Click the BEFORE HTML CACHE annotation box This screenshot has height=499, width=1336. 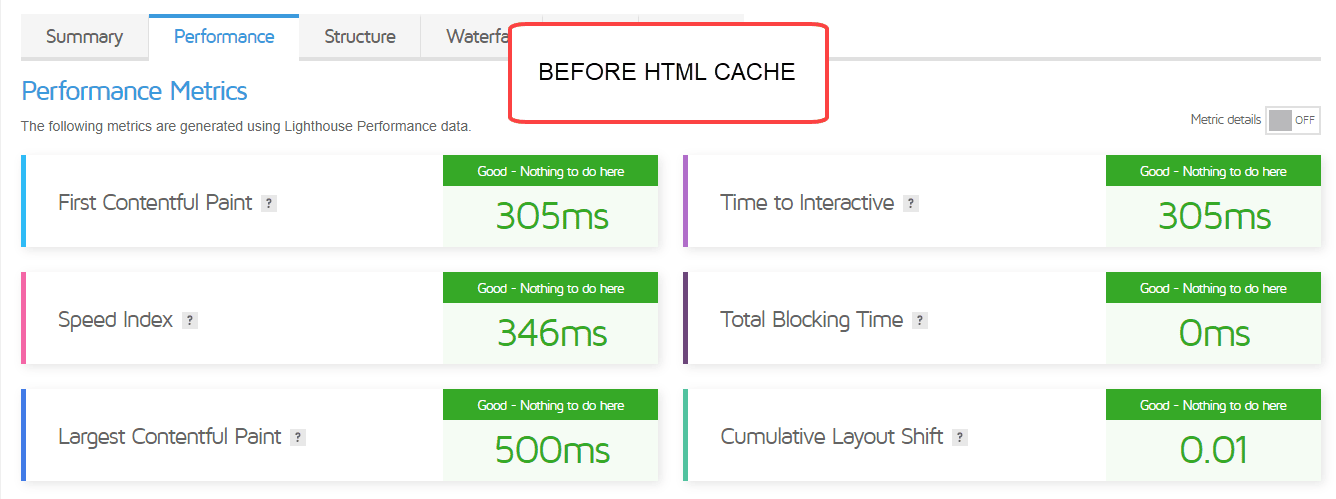click(x=668, y=73)
